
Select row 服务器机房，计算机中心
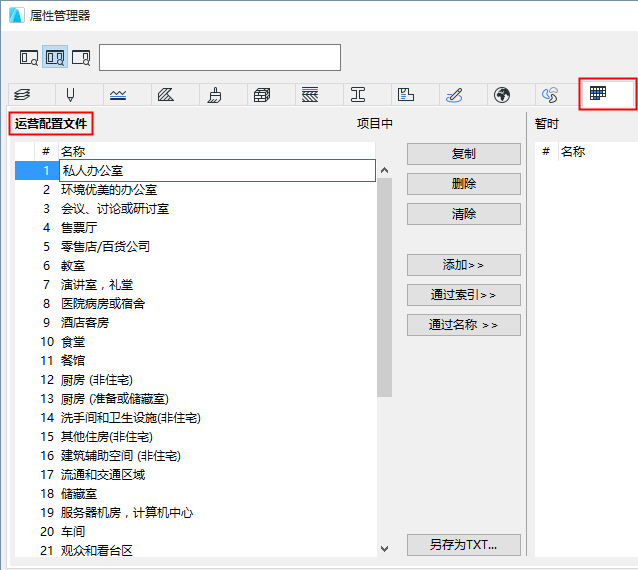[x=195, y=513]
